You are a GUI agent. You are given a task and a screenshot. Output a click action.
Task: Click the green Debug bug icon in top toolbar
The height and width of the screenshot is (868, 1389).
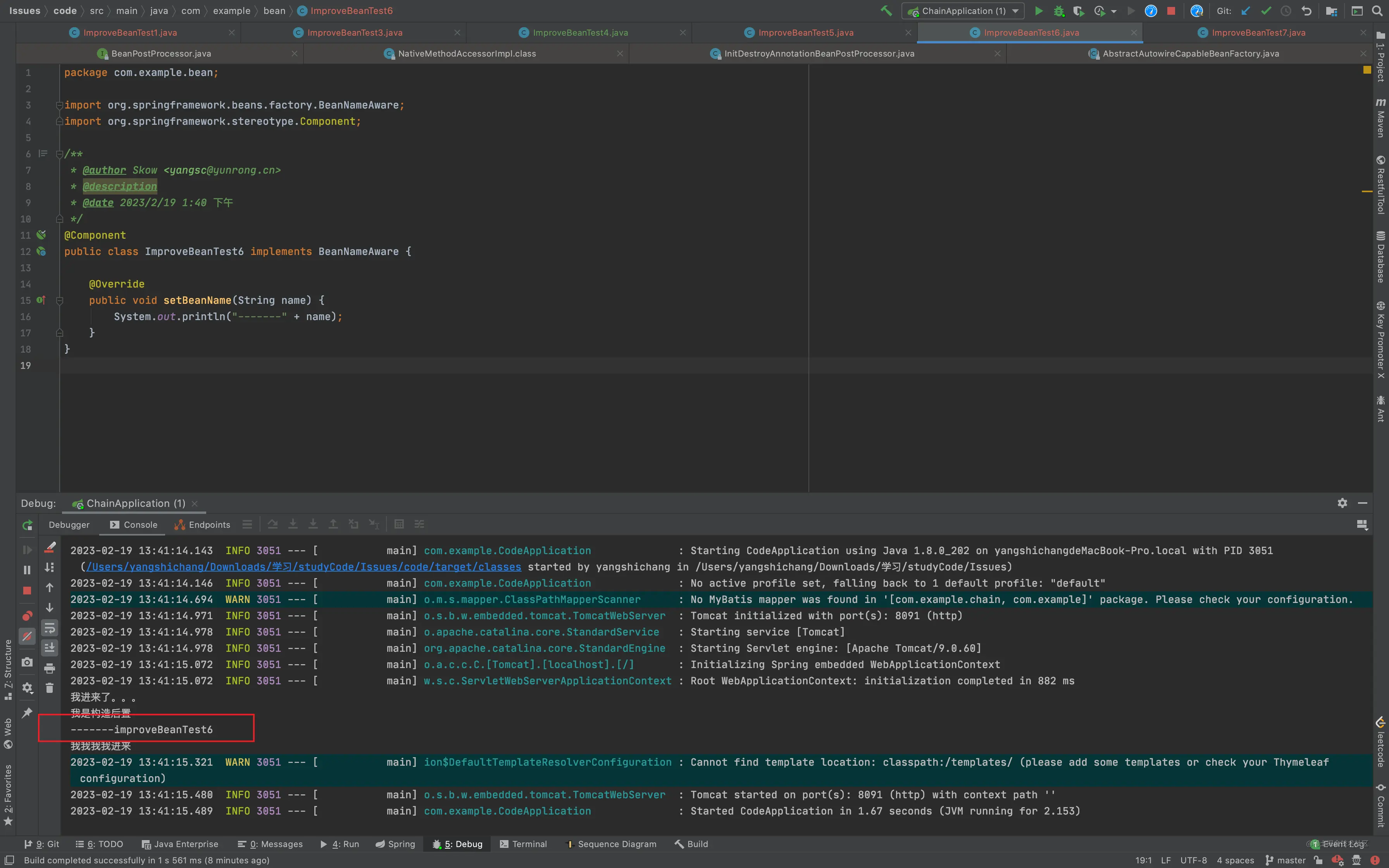(x=1059, y=11)
